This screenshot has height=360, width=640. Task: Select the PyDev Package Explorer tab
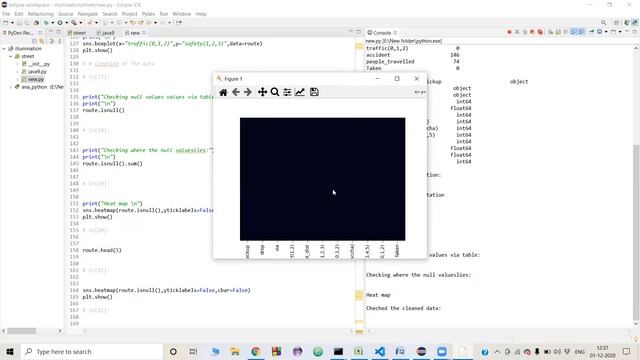[20, 33]
